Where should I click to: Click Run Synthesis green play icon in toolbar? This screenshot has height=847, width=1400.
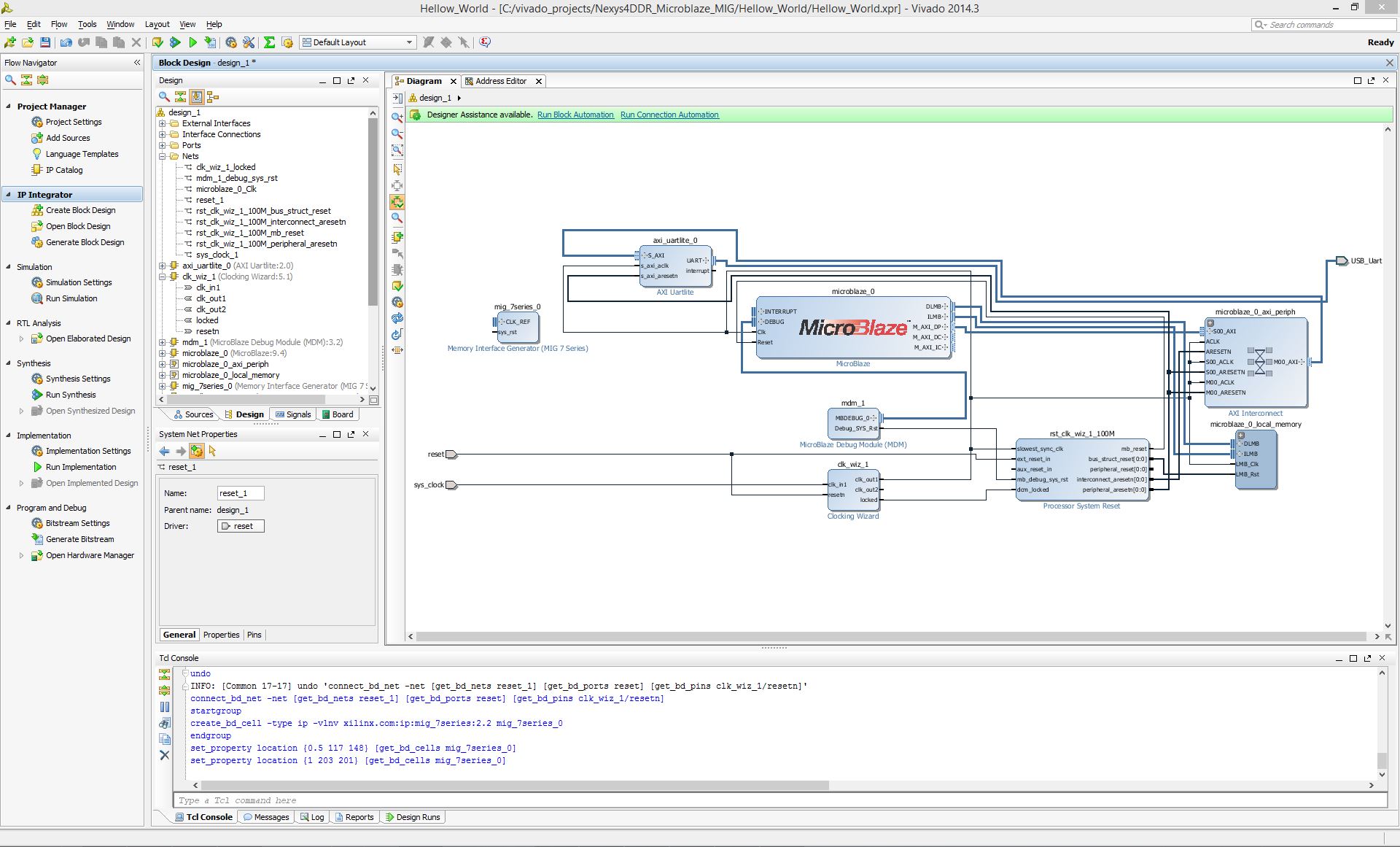click(x=175, y=42)
